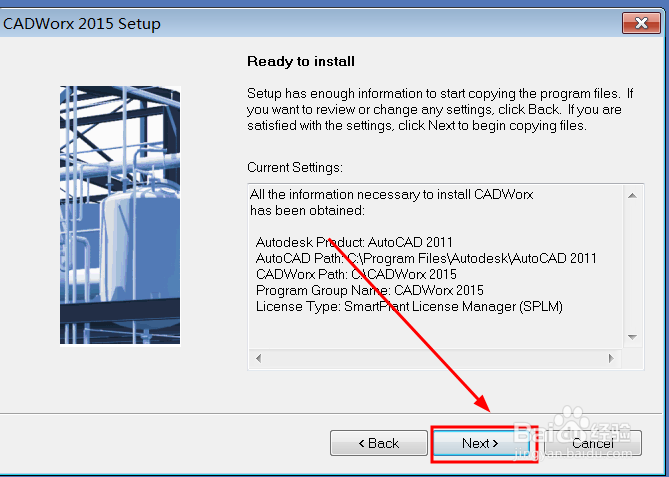Go back with the Back button
This screenshot has height=477, width=669.
(x=377, y=443)
